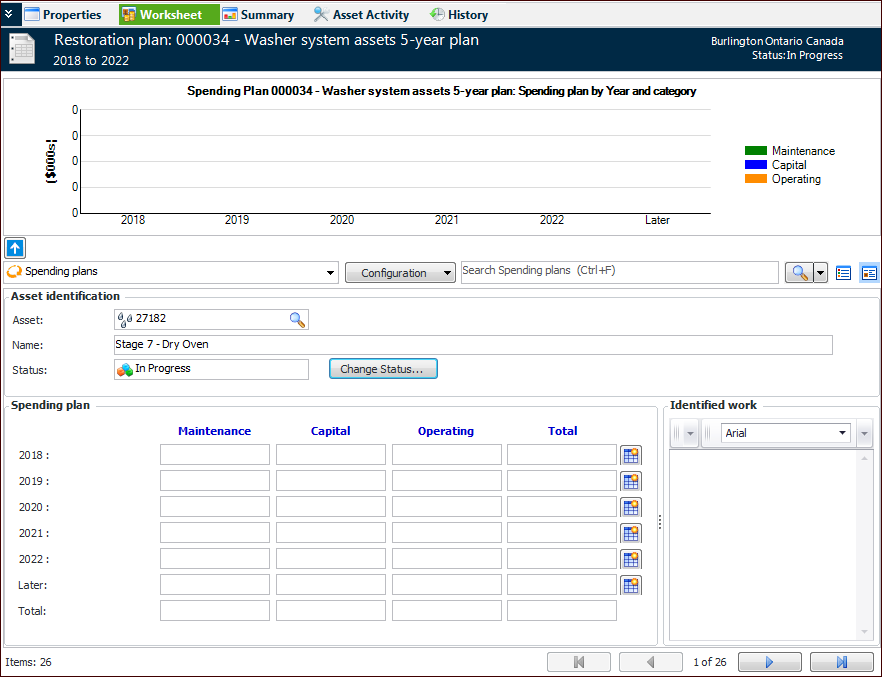Open the Later row detail grid icon
Viewport: 882px width, 677px height.
coord(630,585)
